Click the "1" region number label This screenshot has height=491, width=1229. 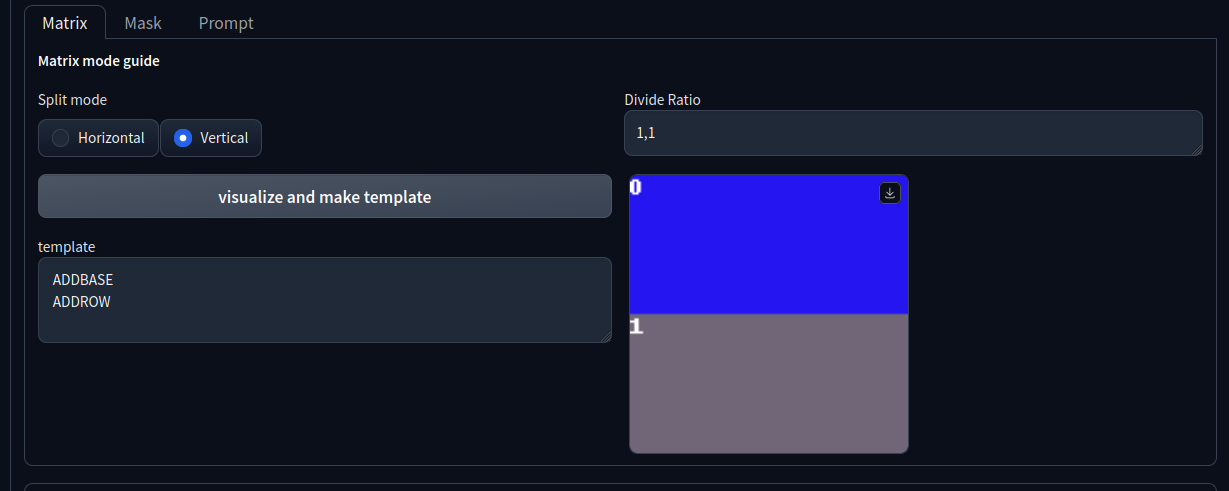[x=636, y=326]
